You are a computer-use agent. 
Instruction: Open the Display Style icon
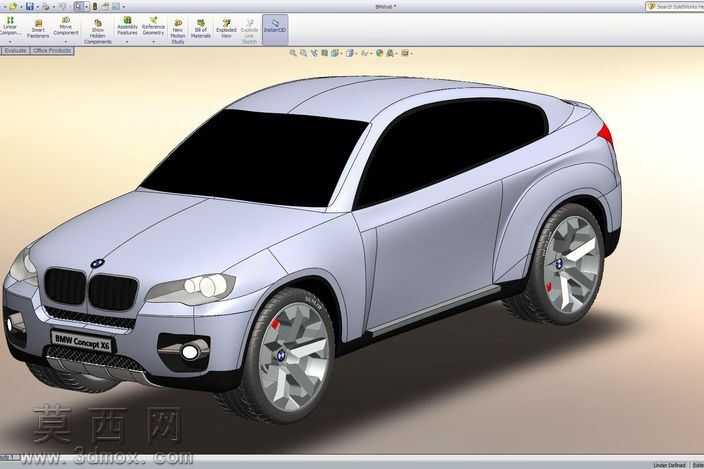pos(350,53)
